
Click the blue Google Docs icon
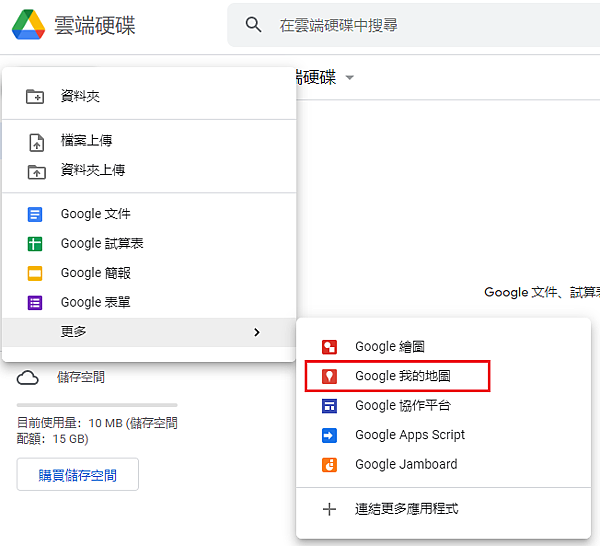pyautogui.click(x=35, y=214)
